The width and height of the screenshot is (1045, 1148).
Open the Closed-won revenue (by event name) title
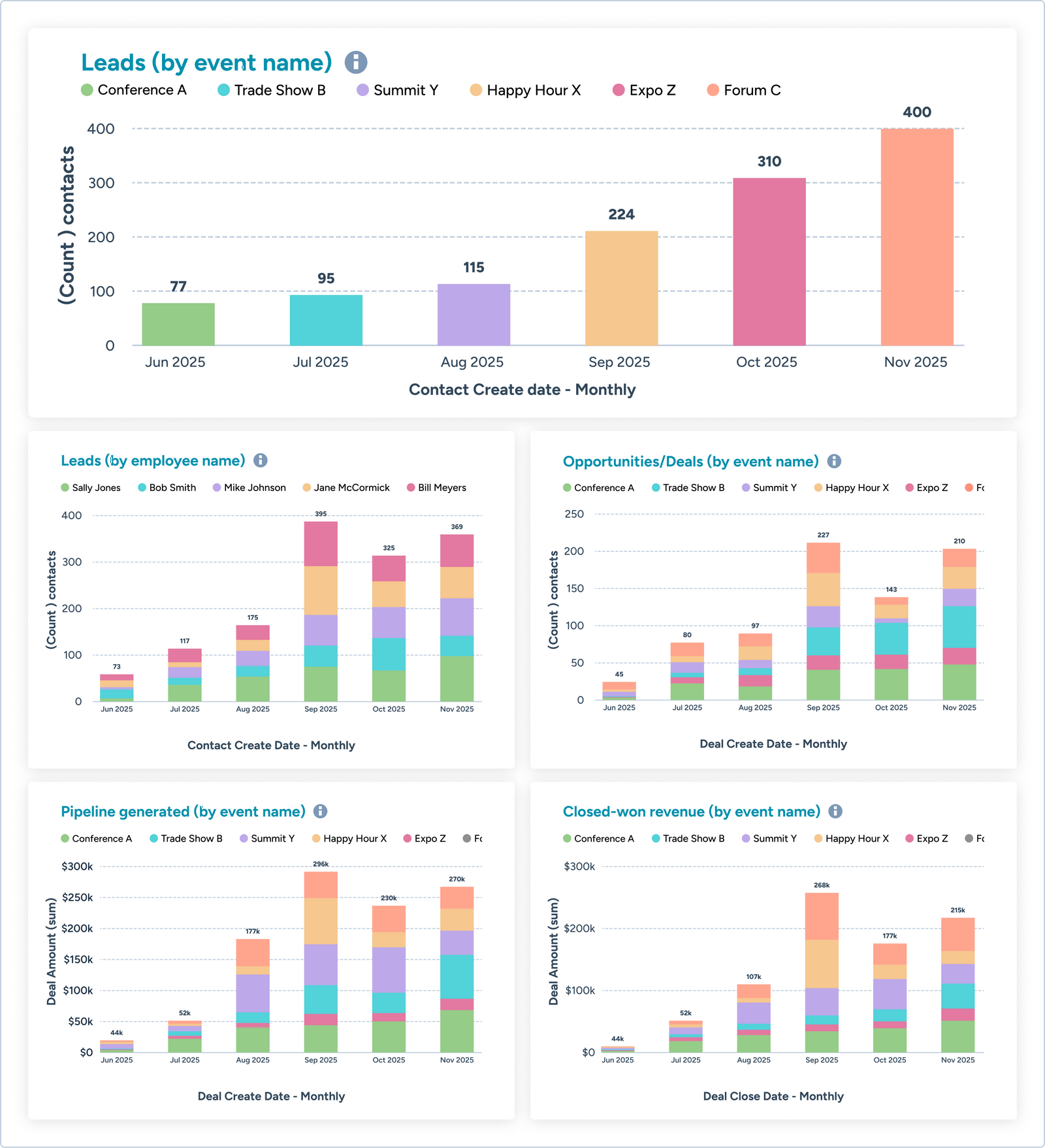pyautogui.click(x=691, y=812)
